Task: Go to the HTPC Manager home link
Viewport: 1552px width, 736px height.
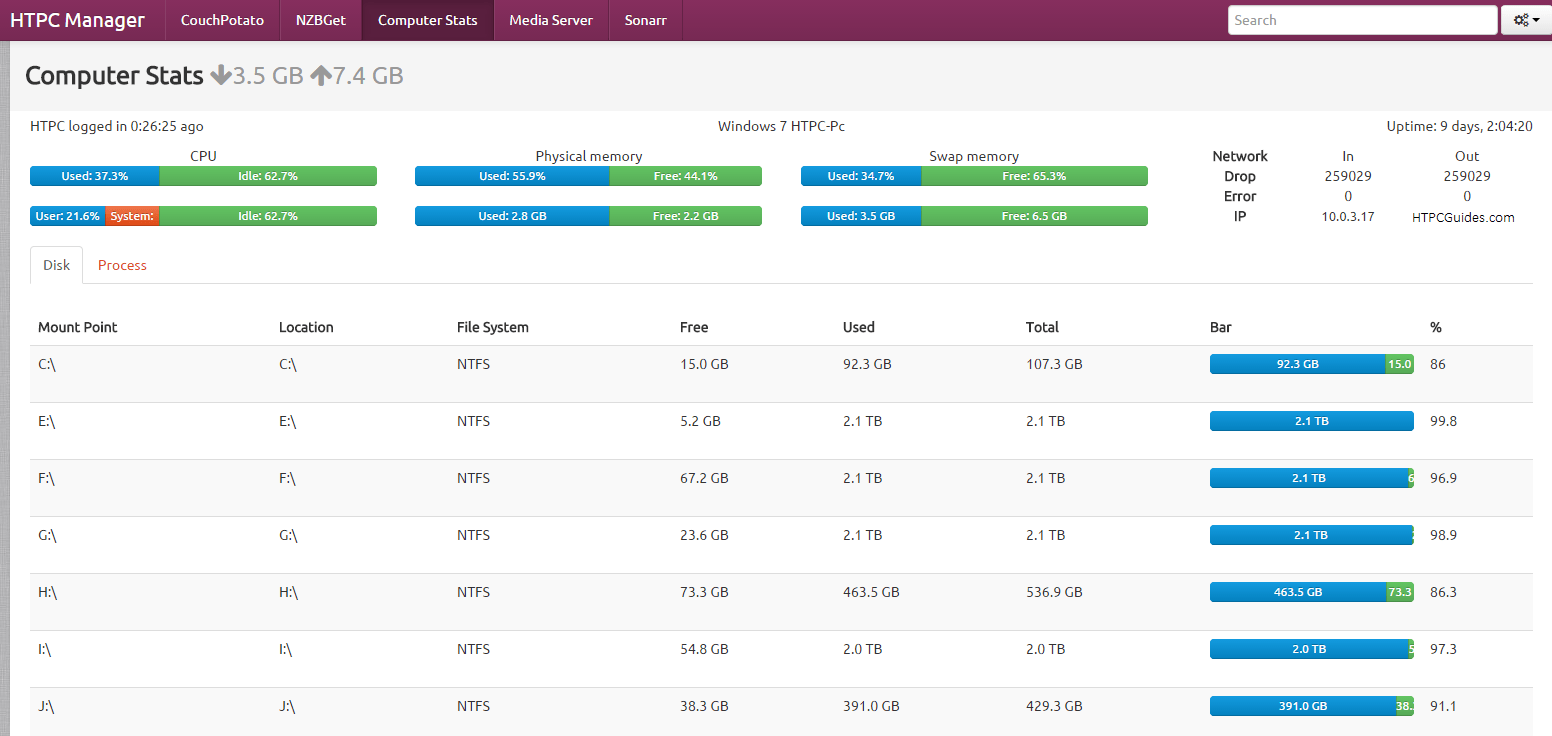Action: coord(77,20)
